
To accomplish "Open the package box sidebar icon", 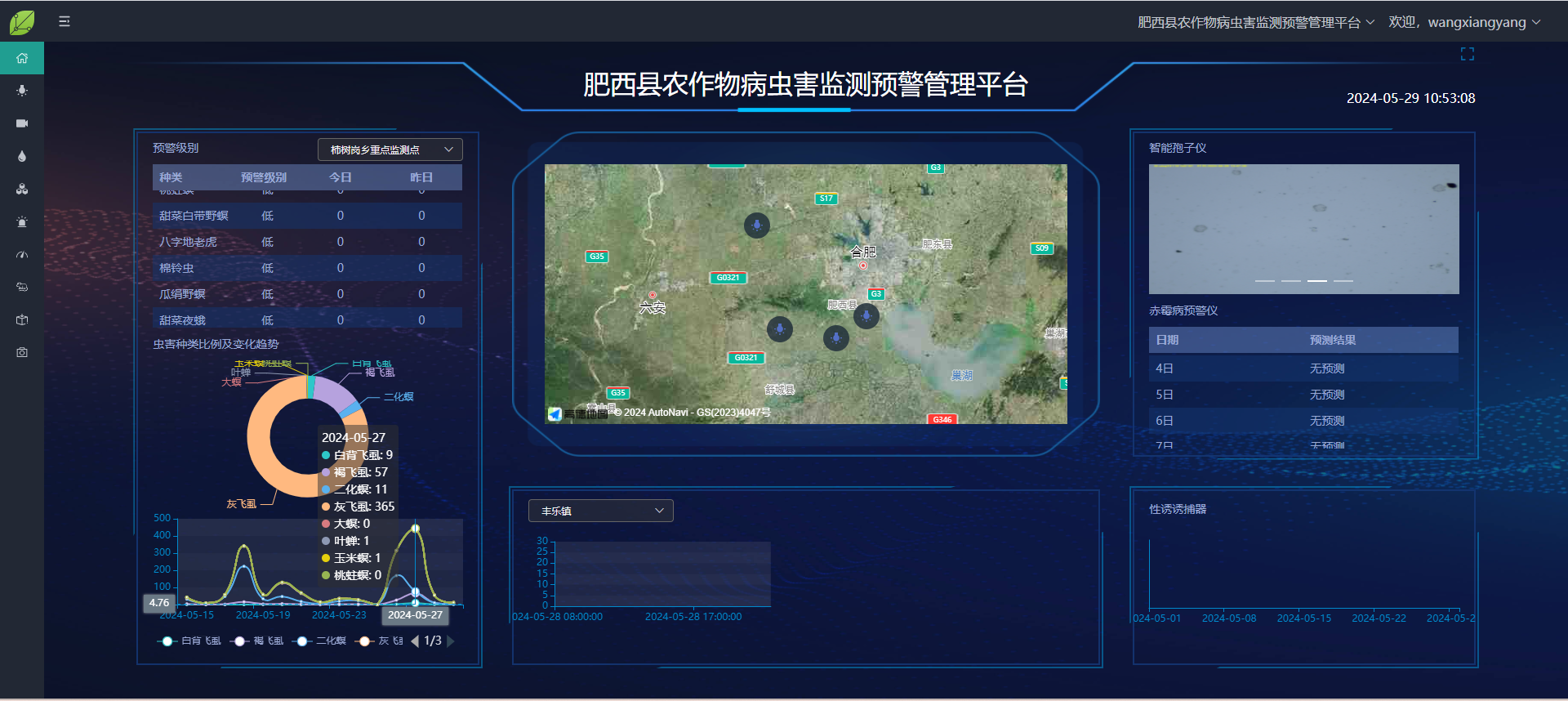I will pyautogui.click(x=22, y=319).
